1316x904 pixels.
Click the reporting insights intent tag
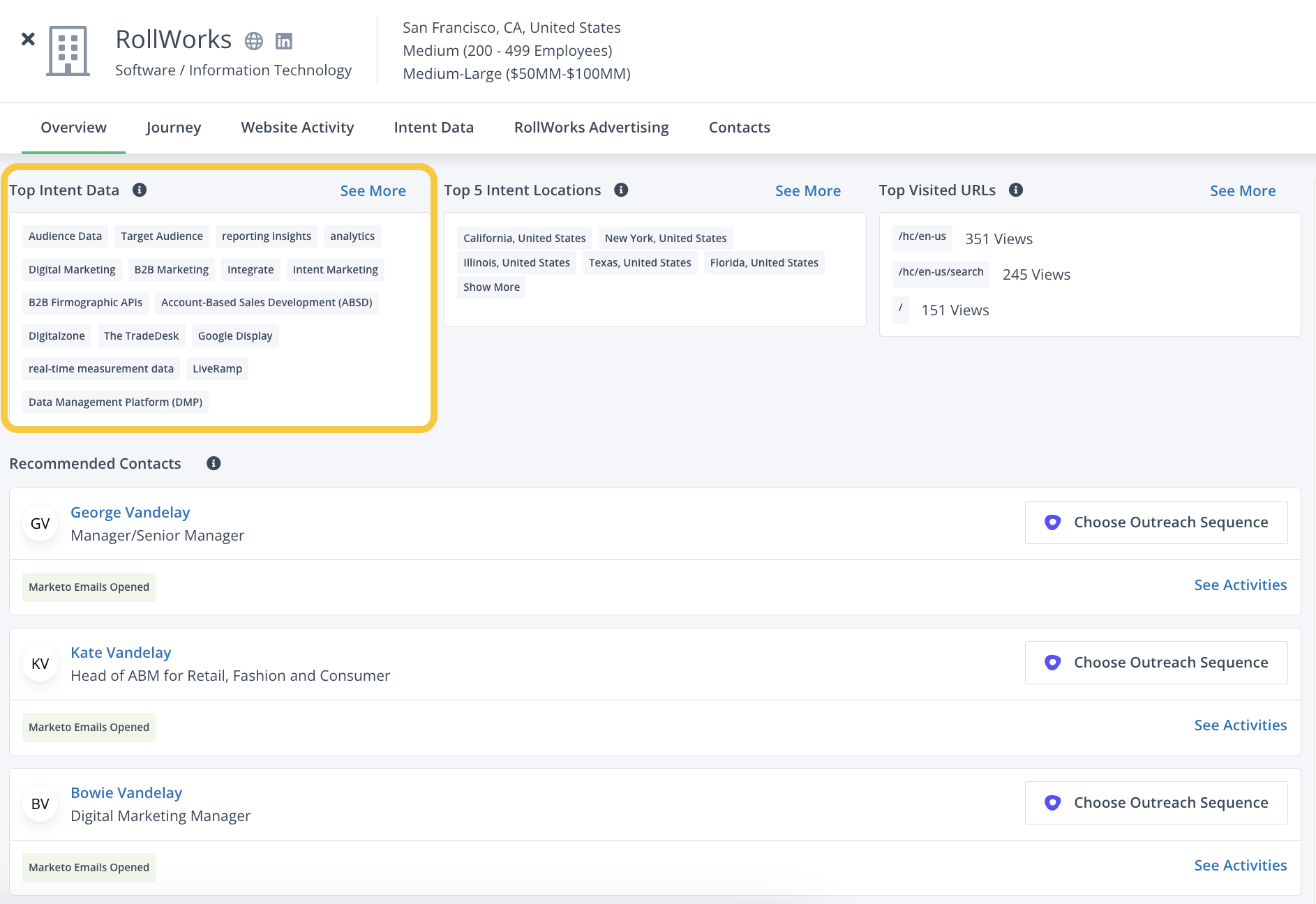(267, 236)
